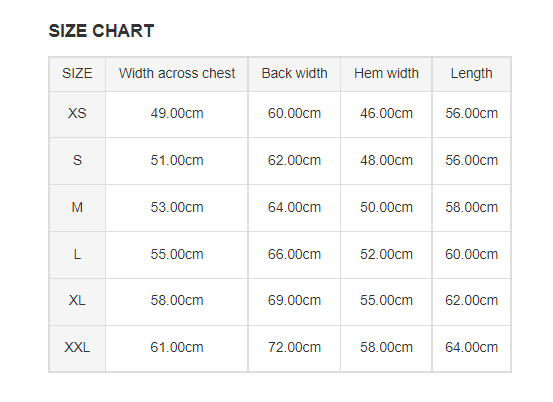Click the Hem width column header
The width and height of the screenshot is (553, 402).
(x=386, y=74)
